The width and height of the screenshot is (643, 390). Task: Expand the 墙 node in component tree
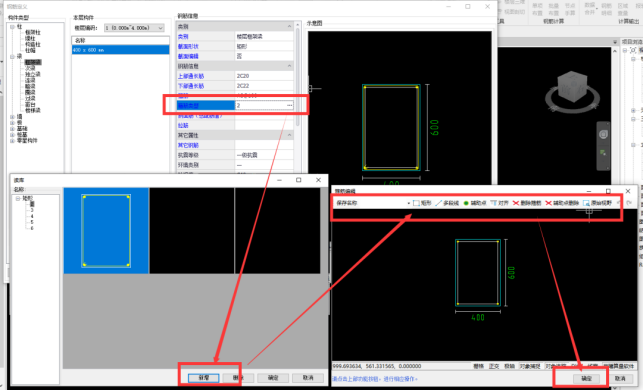click(x=12, y=117)
